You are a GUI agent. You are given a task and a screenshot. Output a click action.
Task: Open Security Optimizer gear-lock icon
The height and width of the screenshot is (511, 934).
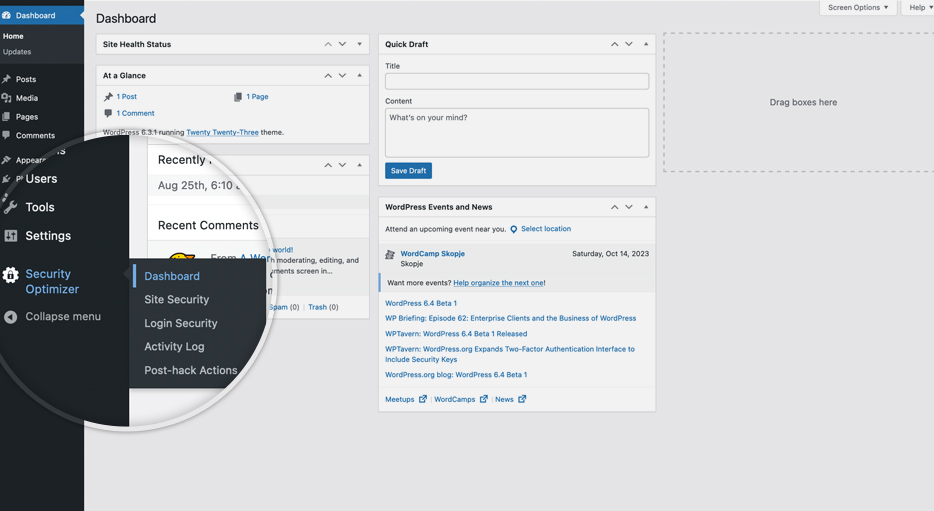tap(10, 275)
